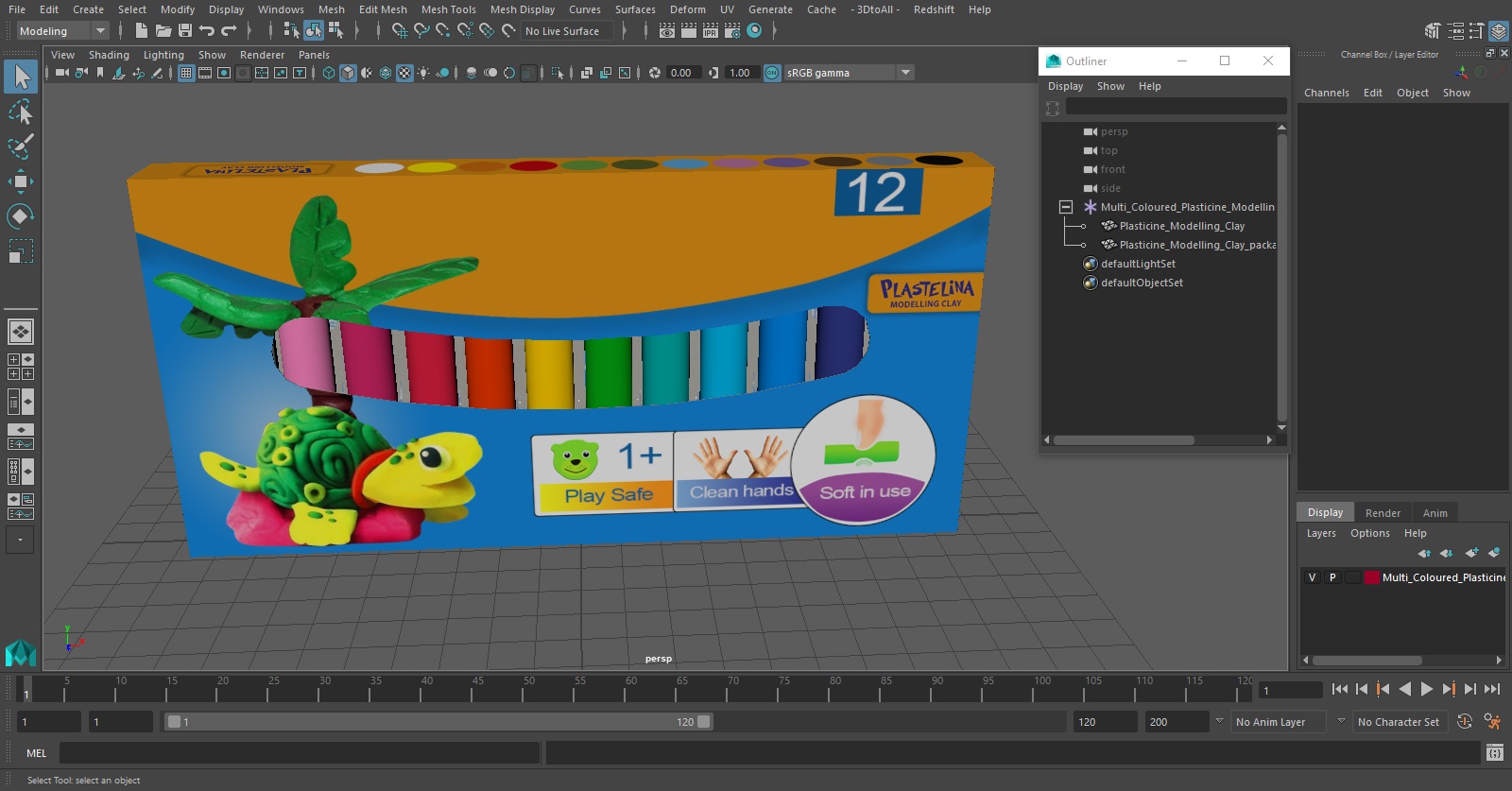
Task: Click the Redo arrow icon
Action: click(229, 31)
